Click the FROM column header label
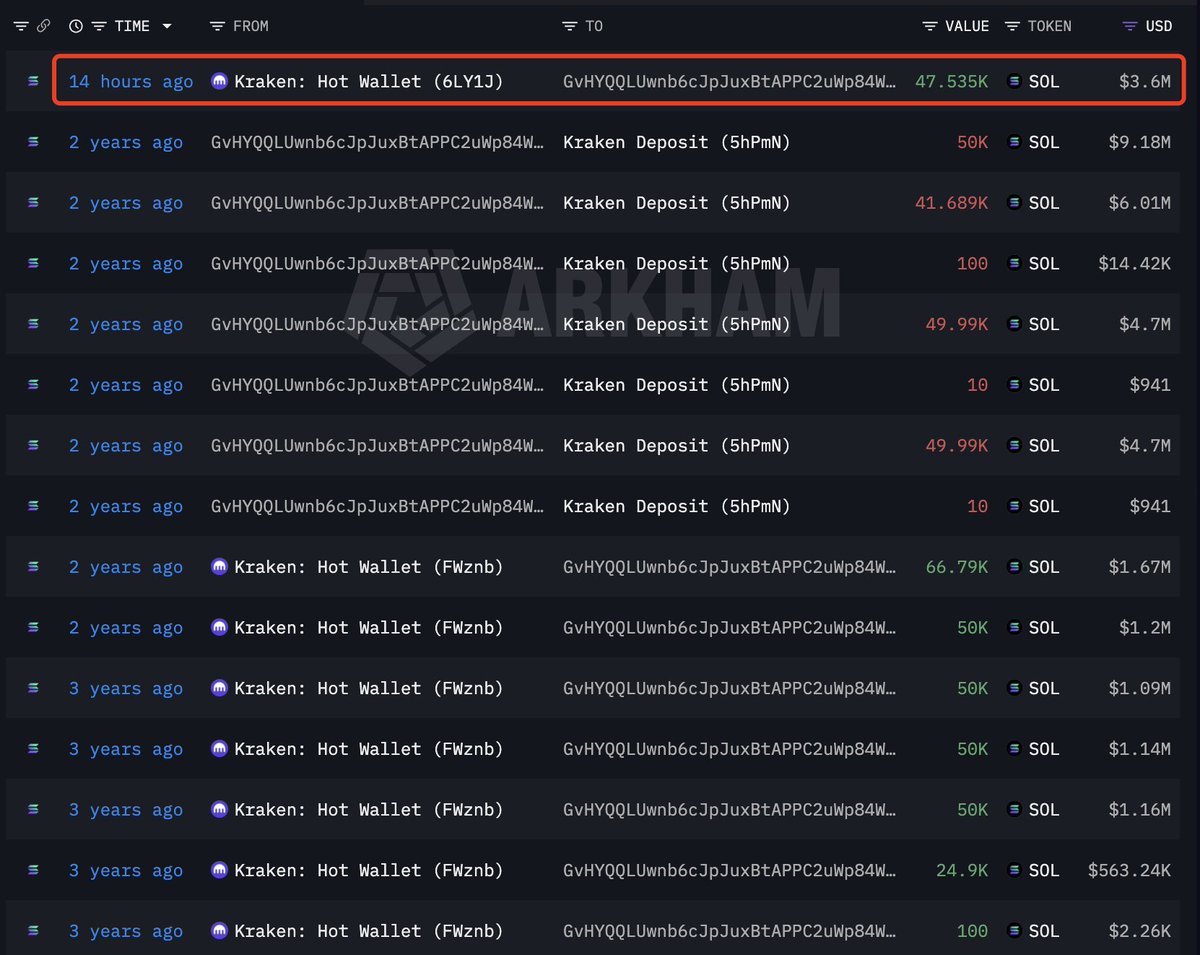This screenshot has height=955, width=1200. click(x=251, y=26)
